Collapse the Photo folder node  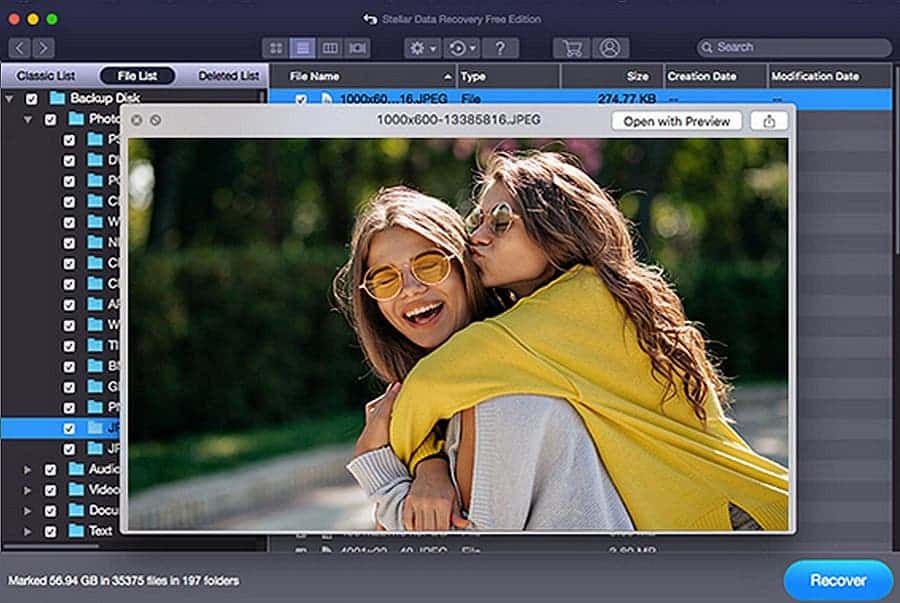(28, 119)
